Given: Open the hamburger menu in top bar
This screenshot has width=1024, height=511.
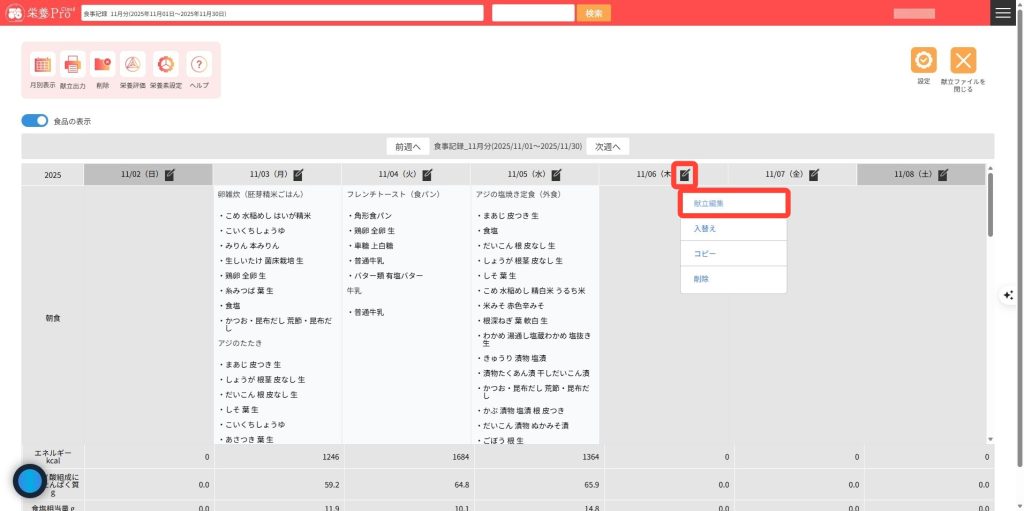Looking at the screenshot, I should point(1003,13).
